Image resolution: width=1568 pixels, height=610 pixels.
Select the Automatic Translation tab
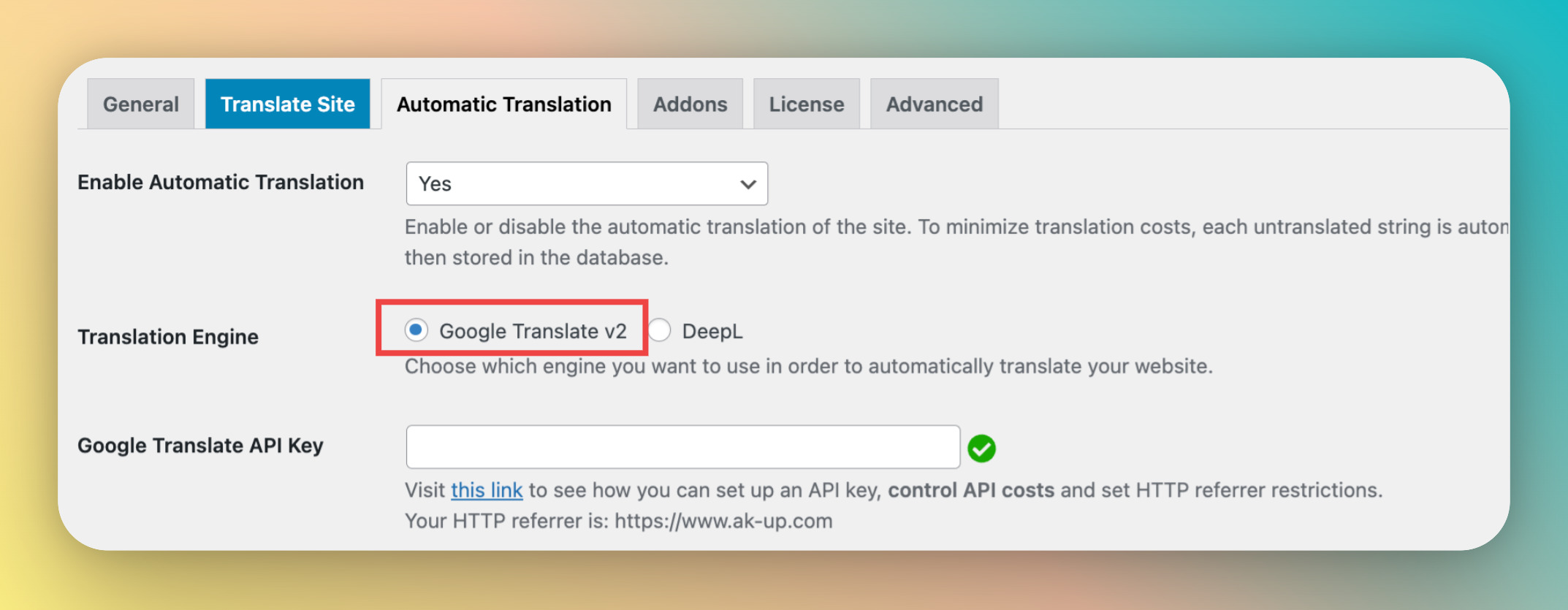click(x=503, y=104)
